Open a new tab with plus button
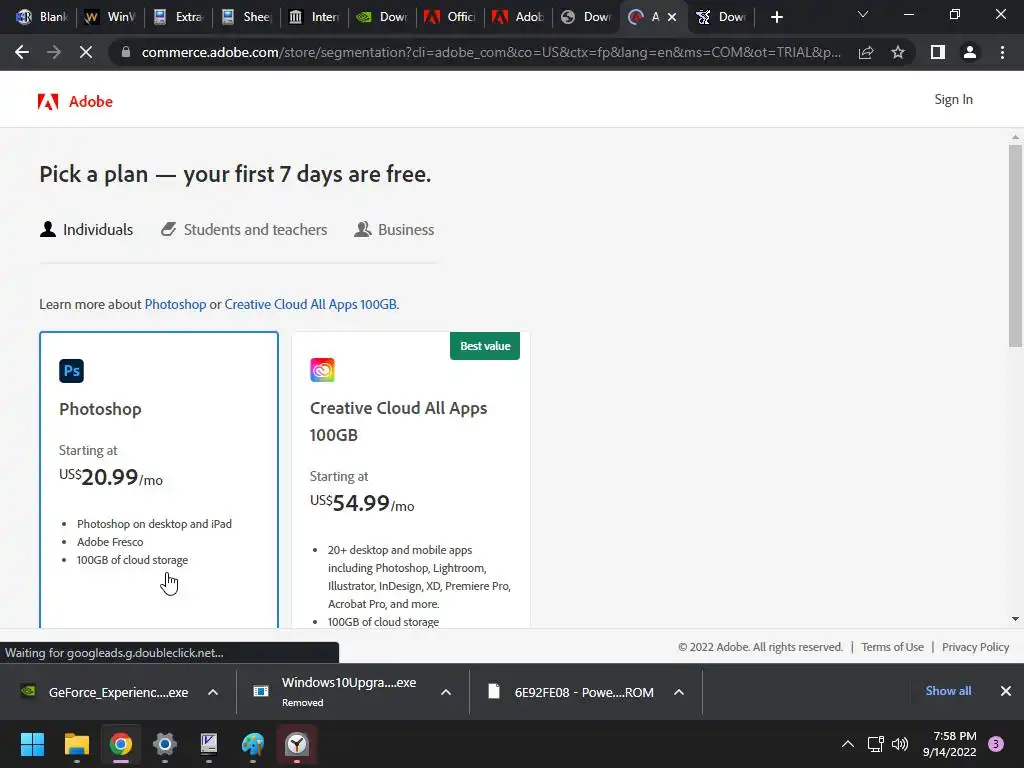The height and width of the screenshot is (768, 1024). click(x=776, y=17)
